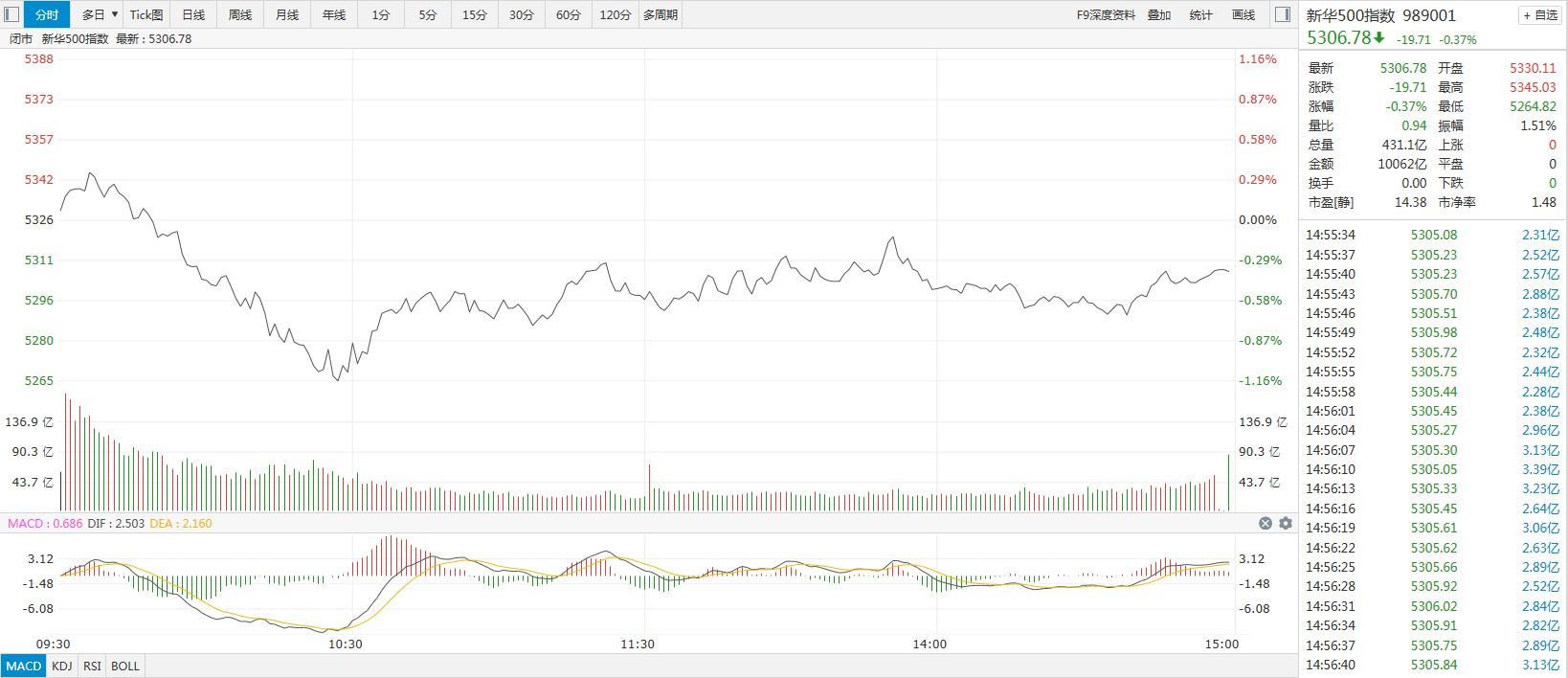
Task: Open F9深度资料 in-depth data
Action: pyautogui.click(x=1106, y=14)
